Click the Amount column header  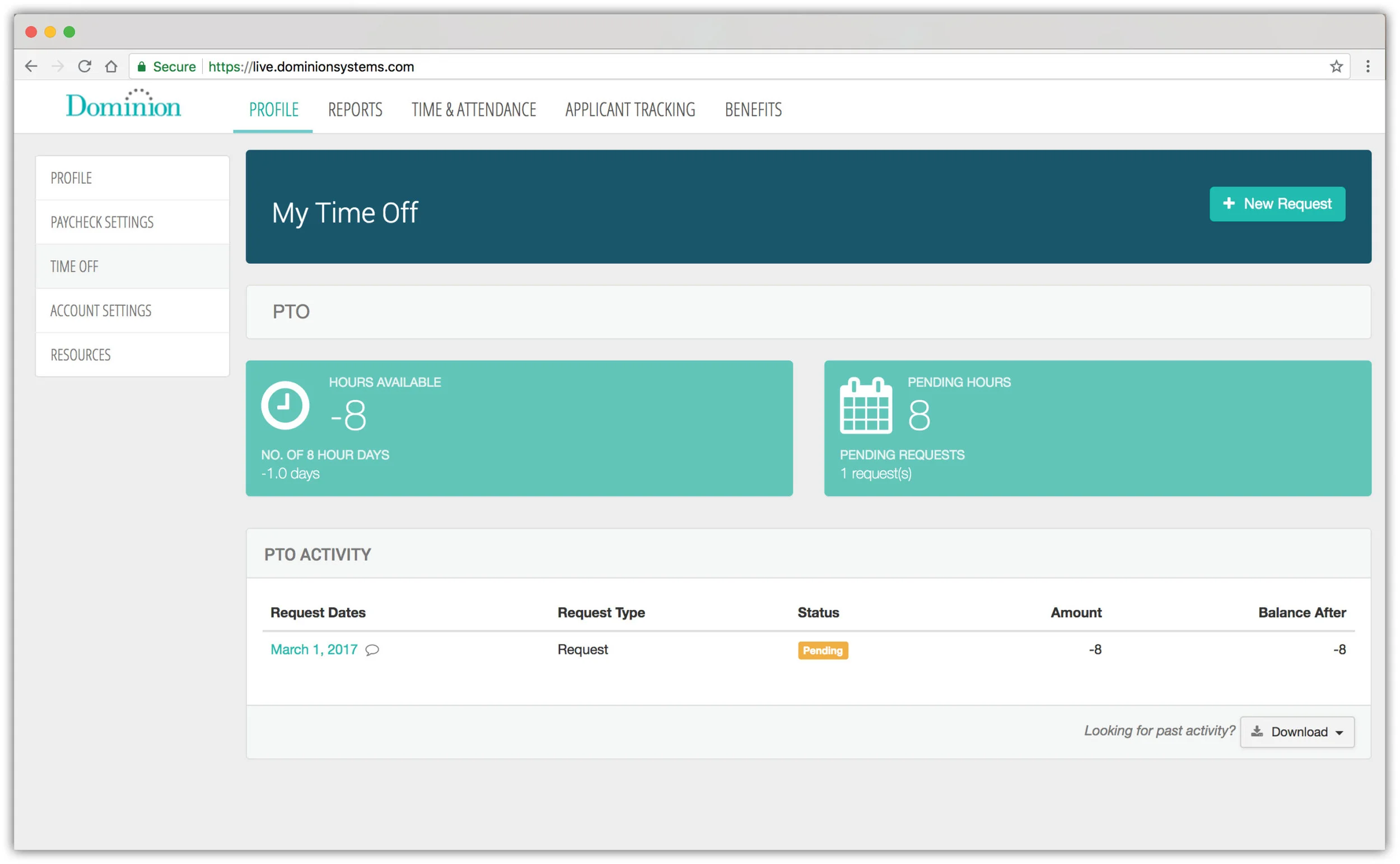tap(1076, 612)
